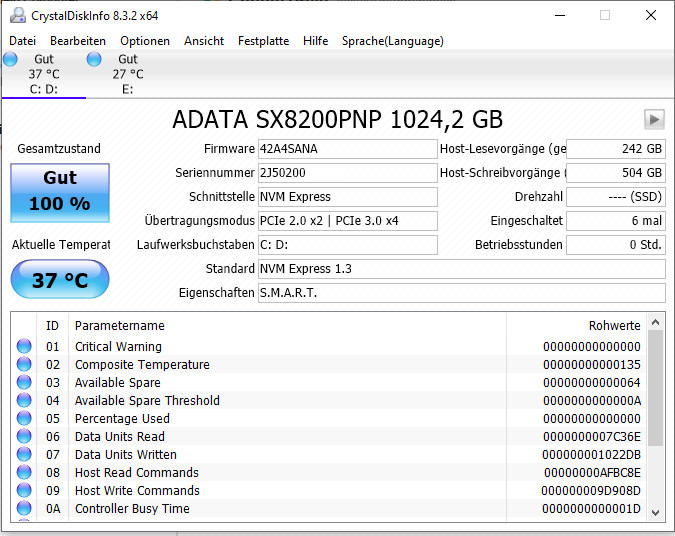
Task: Open the Bearbeiten menu
Action: (78, 41)
